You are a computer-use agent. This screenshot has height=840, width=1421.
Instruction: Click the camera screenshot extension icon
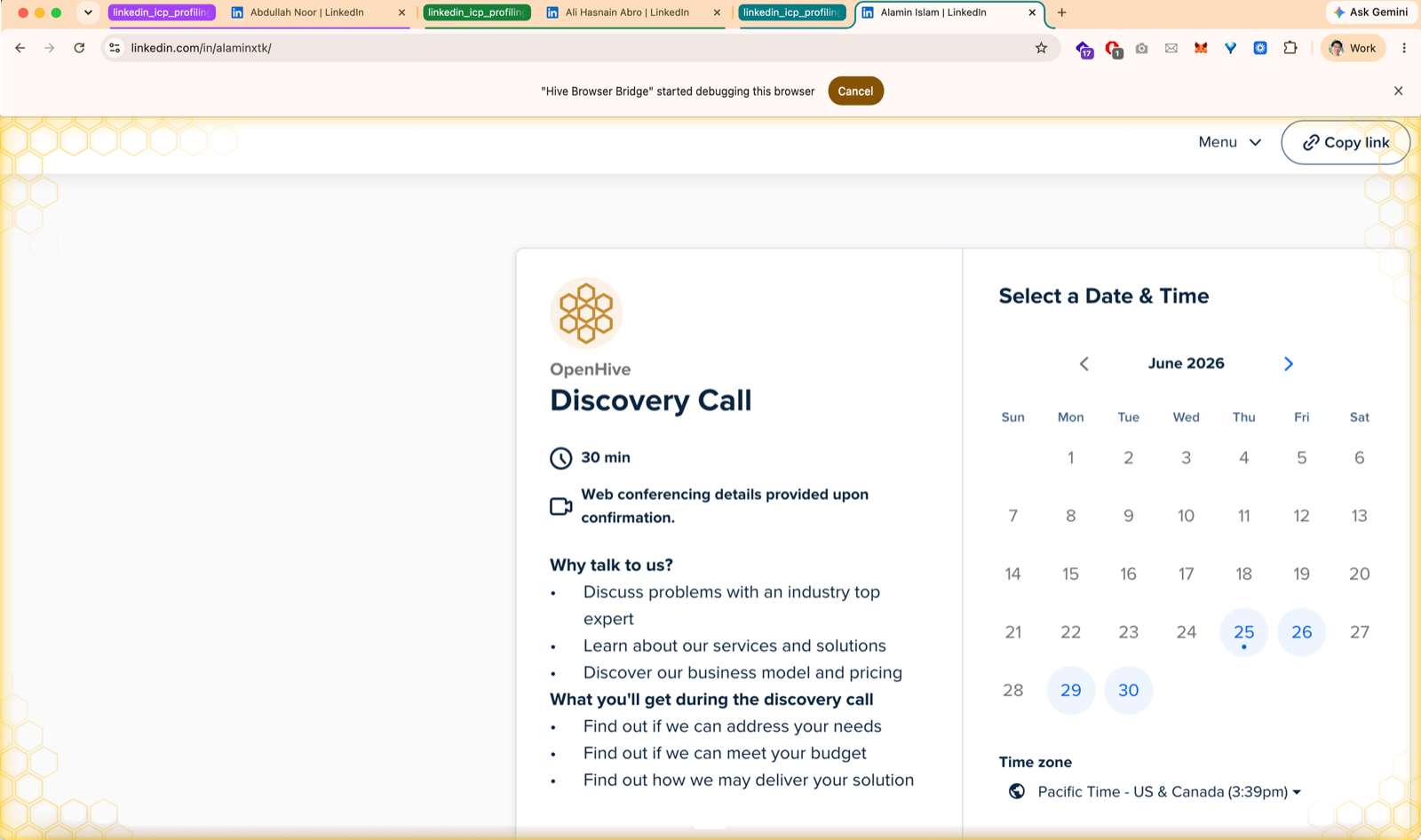(x=1141, y=48)
